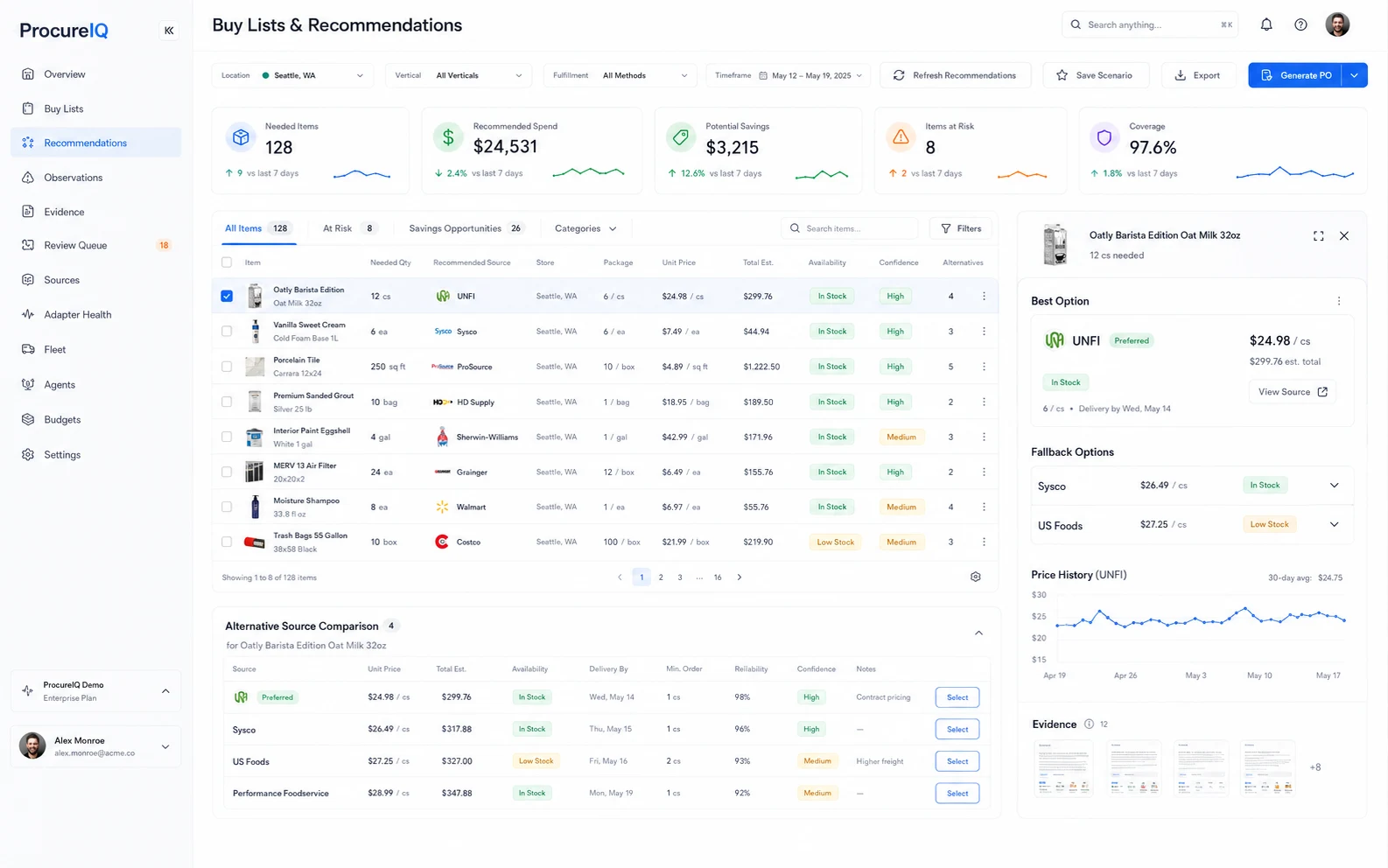The height and width of the screenshot is (868, 1388).
Task: Click the Search items field
Action: pyautogui.click(x=849, y=229)
